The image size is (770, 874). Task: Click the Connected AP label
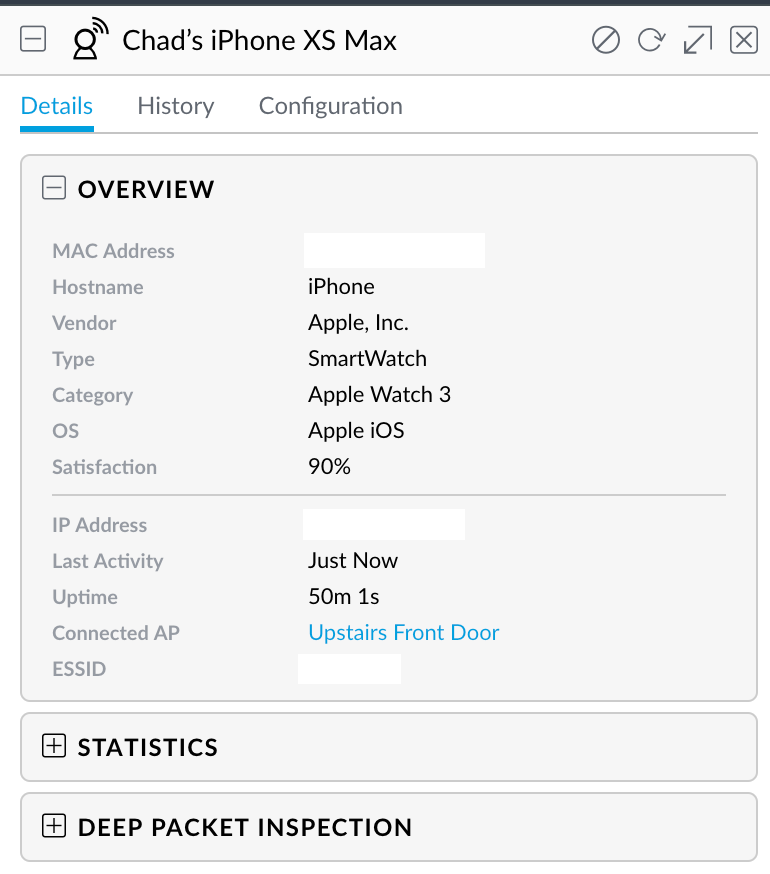(116, 633)
